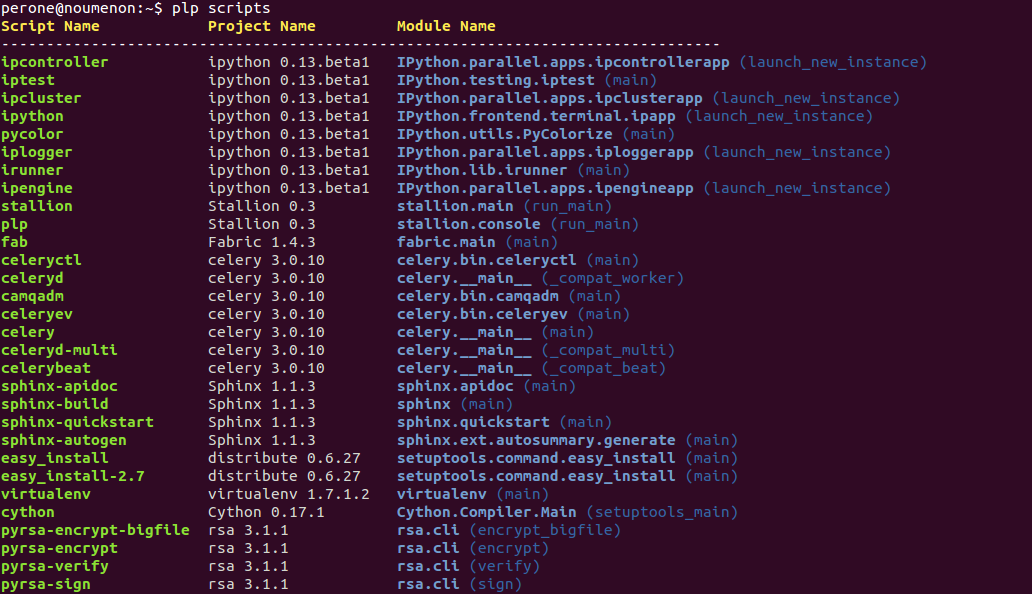Select the sphinx.quickstart module name
Image resolution: width=1032 pixels, height=594 pixels.
click(473, 422)
